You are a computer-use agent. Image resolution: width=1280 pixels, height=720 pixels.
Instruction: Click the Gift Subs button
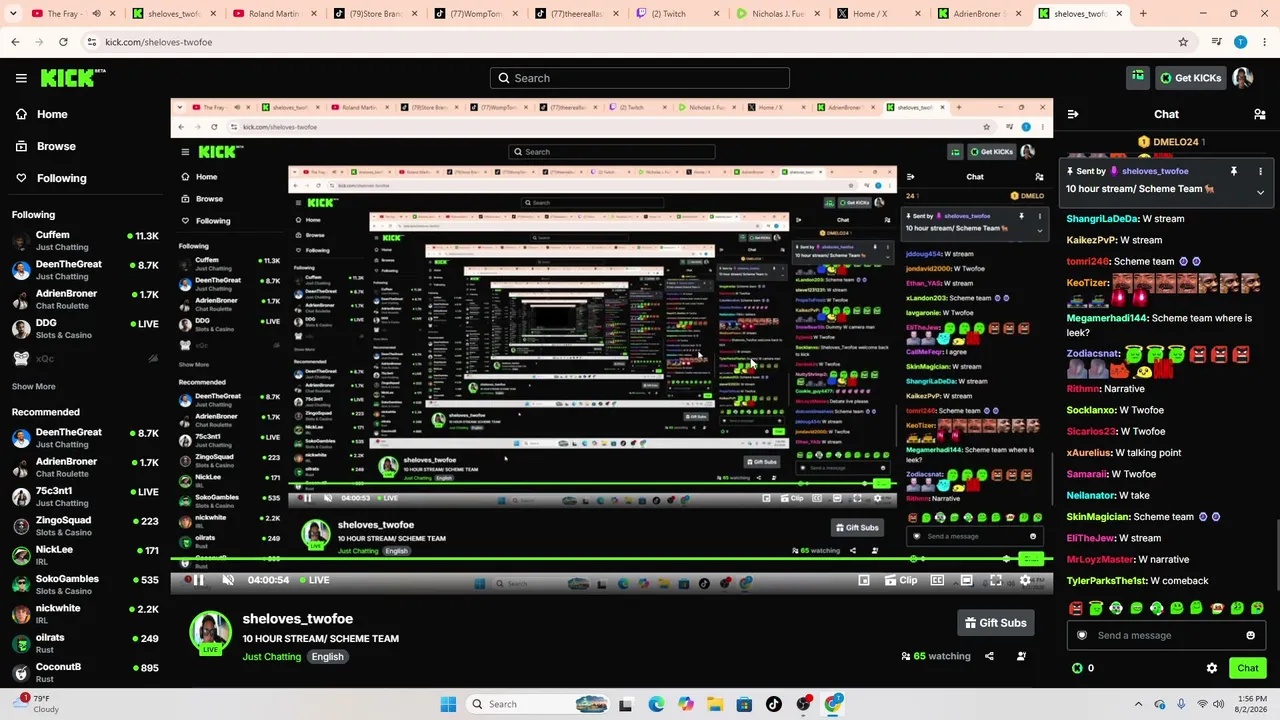(x=995, y=623)
